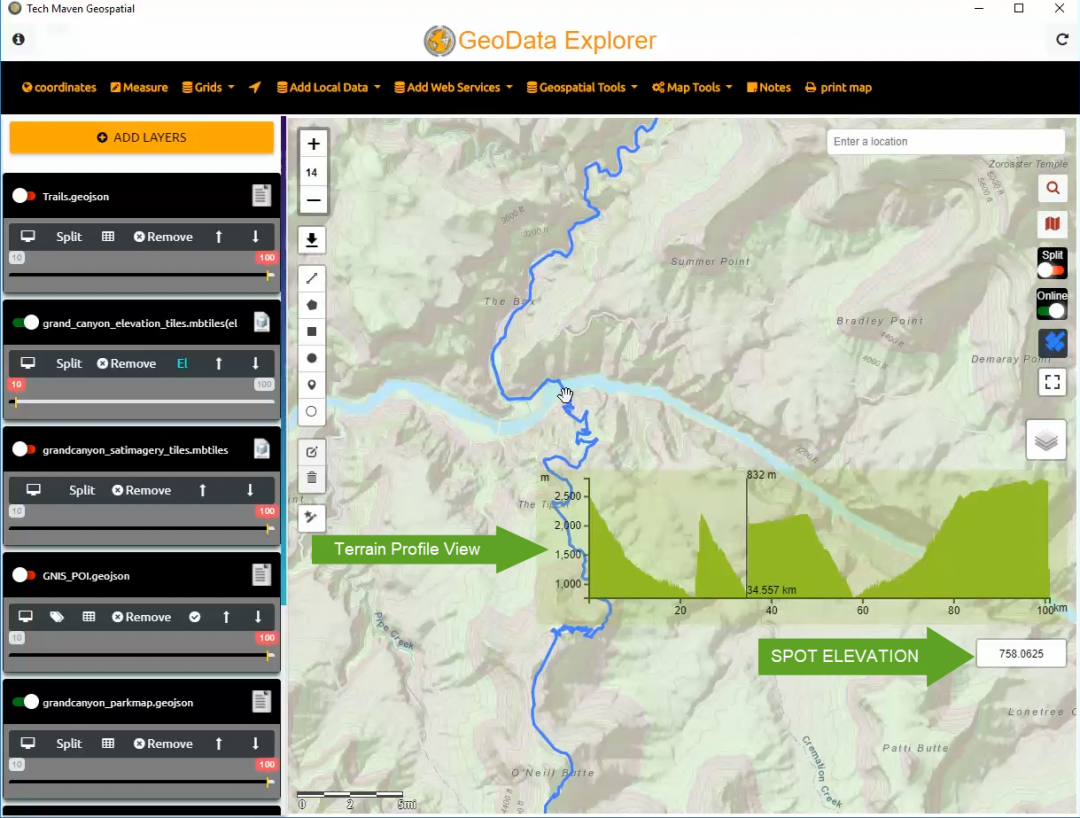Open the basemap layers stack icon

(1046, 439)
